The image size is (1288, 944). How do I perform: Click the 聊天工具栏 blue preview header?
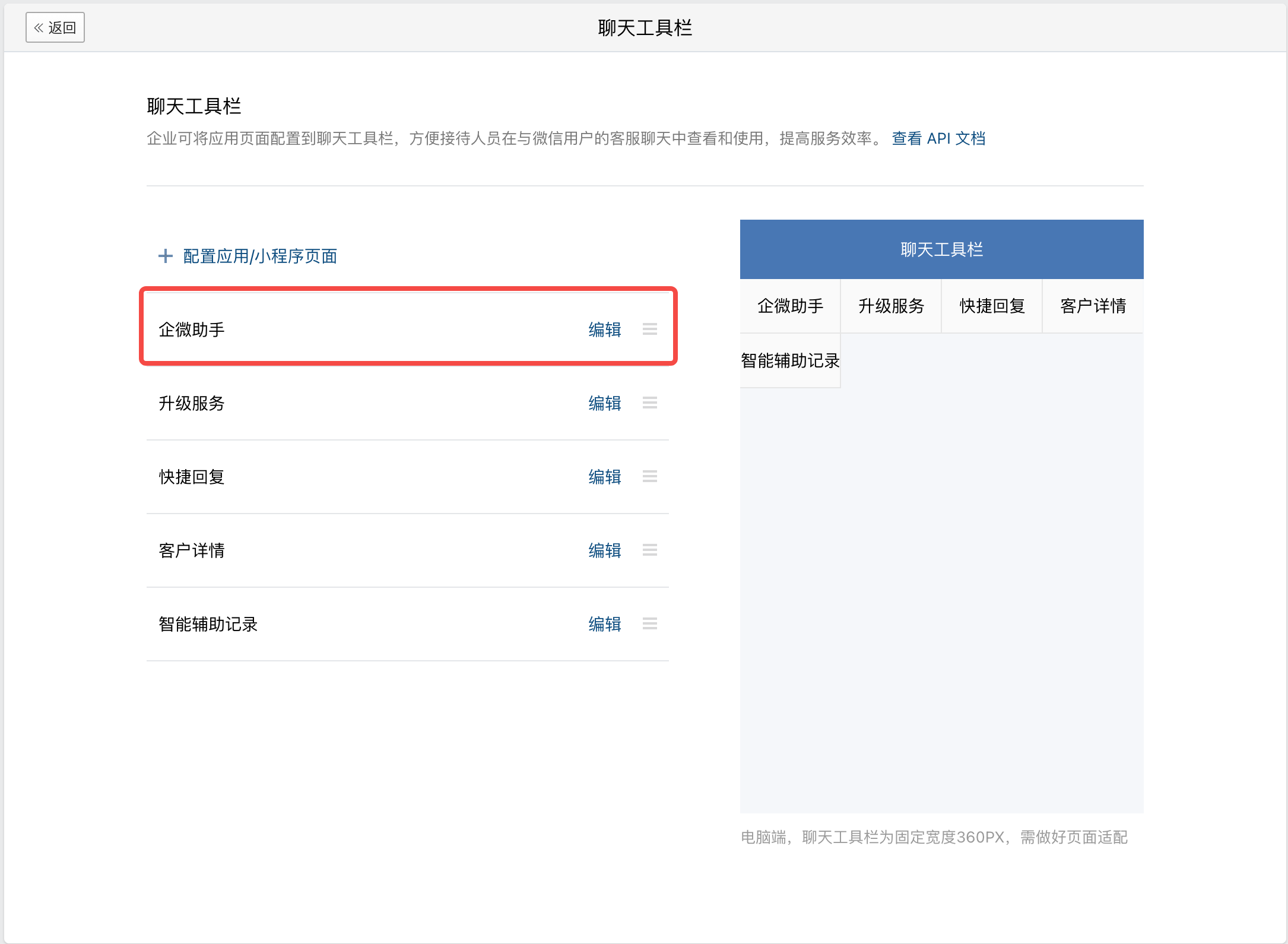pyautogui.click(x=942, y=249)
